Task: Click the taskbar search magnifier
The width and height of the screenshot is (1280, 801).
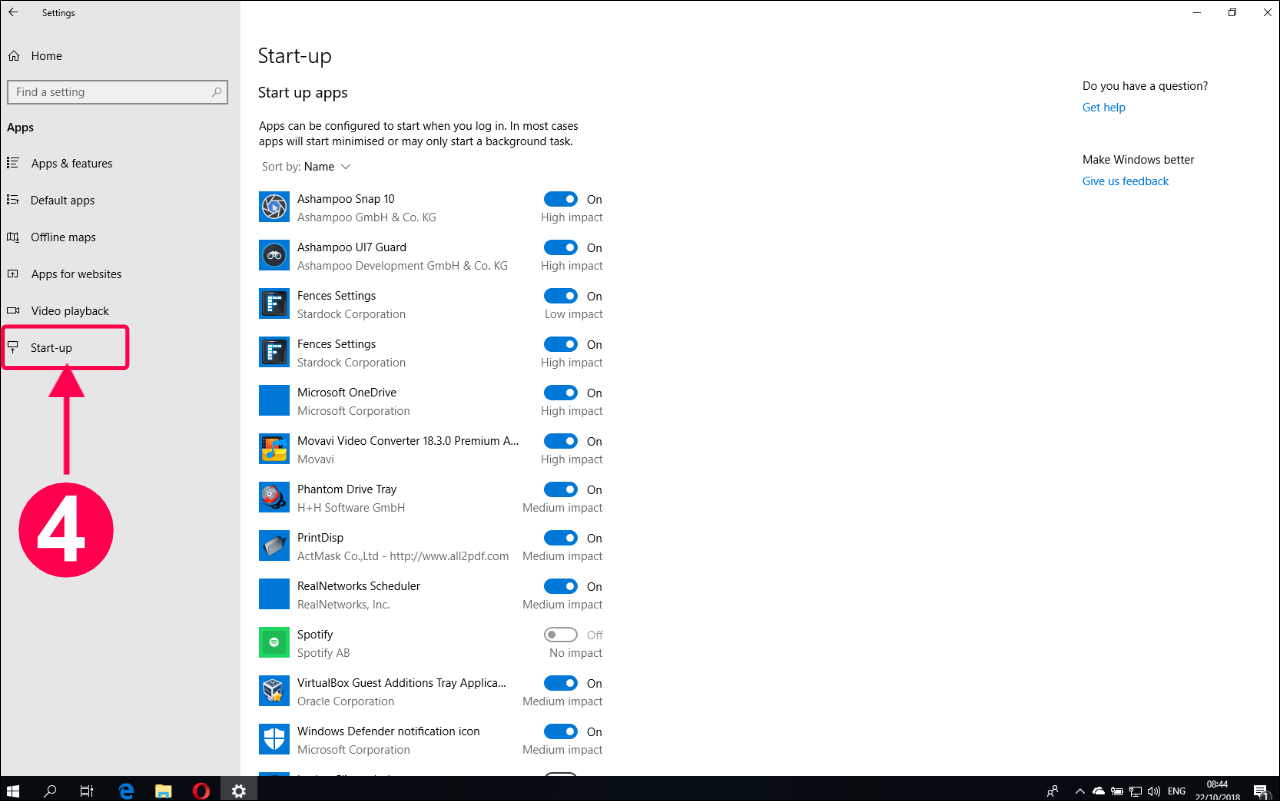Action: point(50,790)
